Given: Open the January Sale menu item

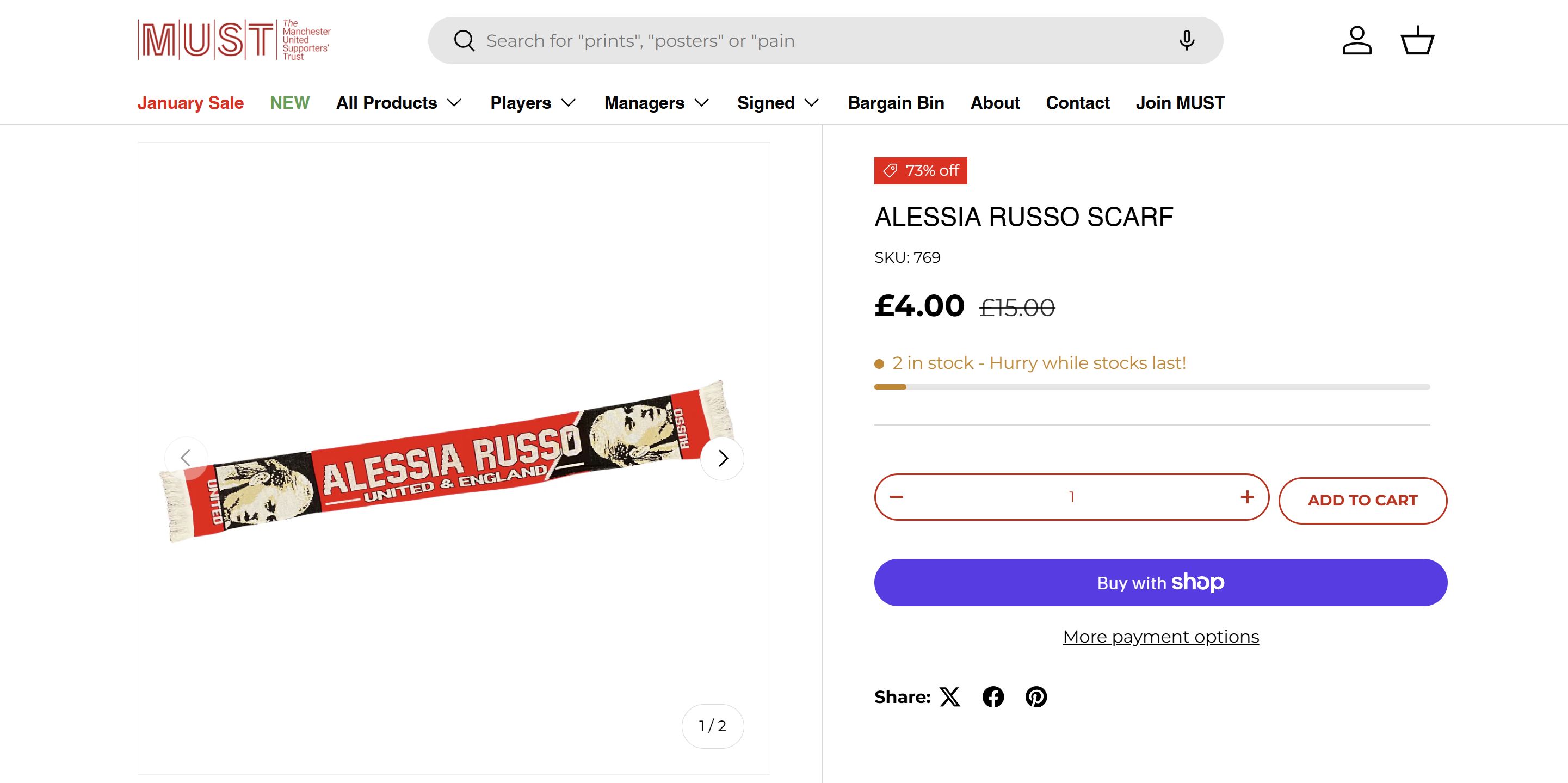Looking at the screenshot, I should click(x=190, y=103).
